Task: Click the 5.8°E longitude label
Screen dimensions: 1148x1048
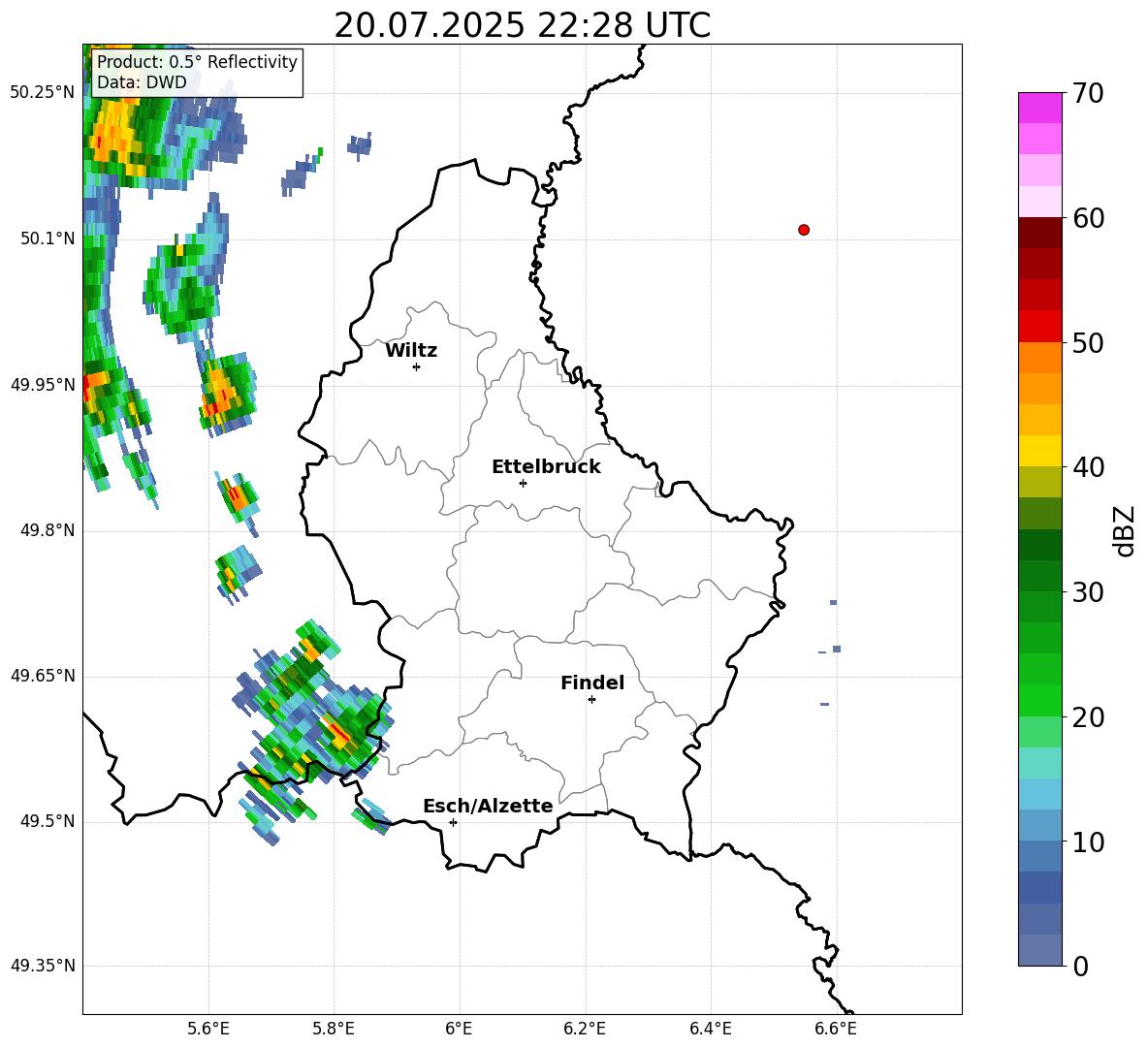Action: (x=334, y=1029)
